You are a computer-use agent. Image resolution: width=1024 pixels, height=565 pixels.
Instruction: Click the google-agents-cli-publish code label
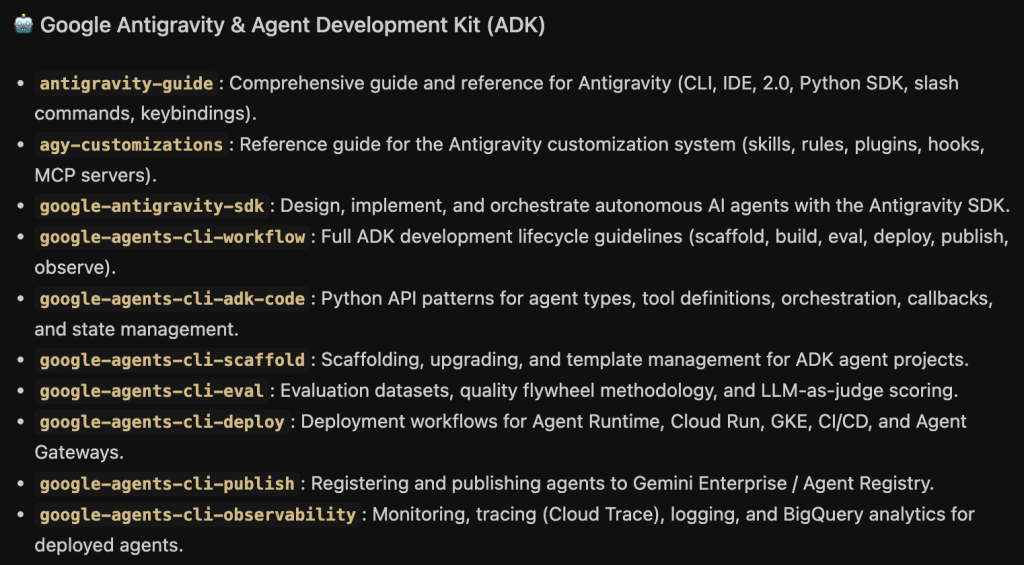point(167,483)
